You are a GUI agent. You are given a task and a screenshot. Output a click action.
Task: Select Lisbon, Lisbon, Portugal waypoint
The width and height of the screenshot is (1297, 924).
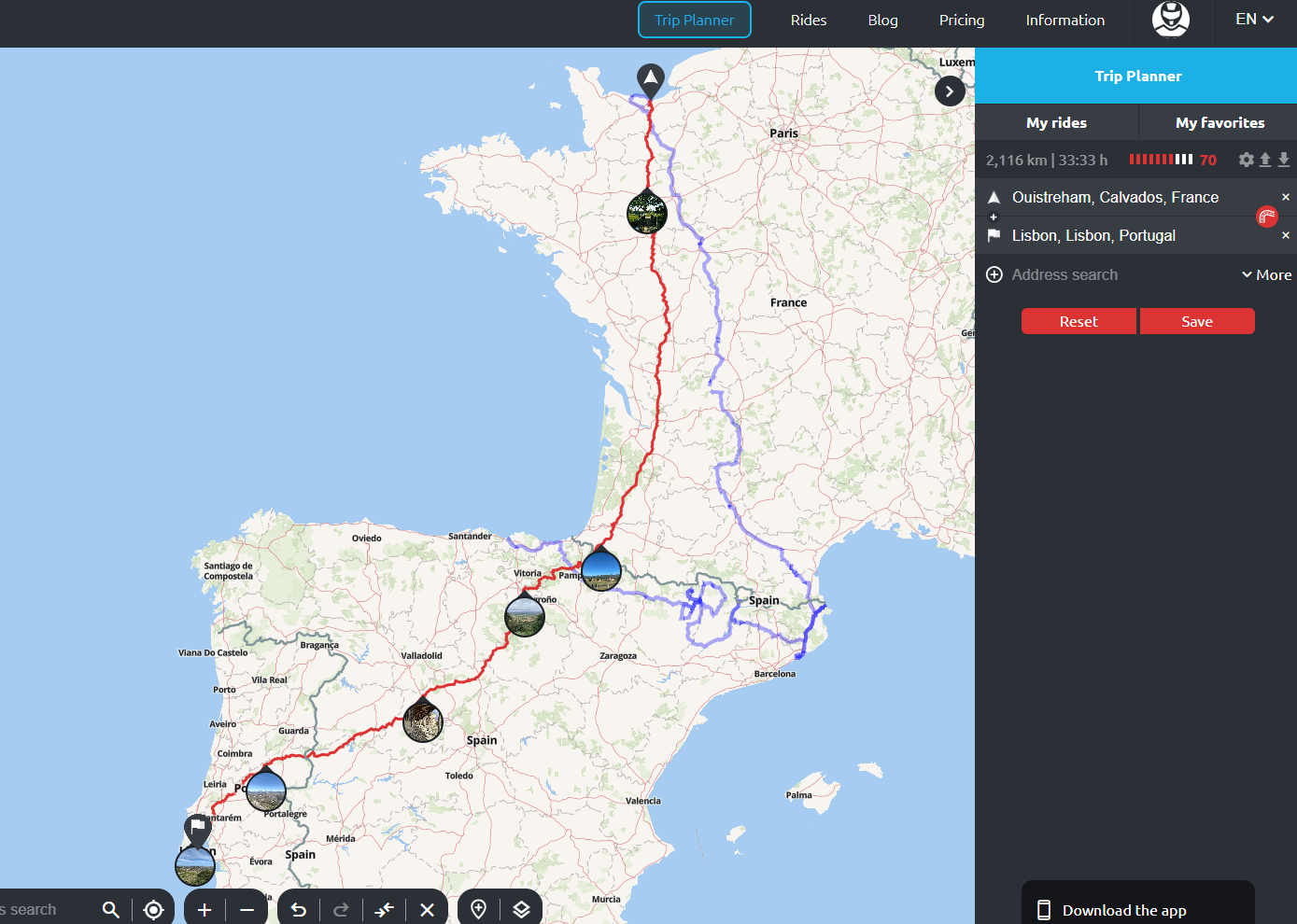pyautogui.click(x=1093, y=235)
